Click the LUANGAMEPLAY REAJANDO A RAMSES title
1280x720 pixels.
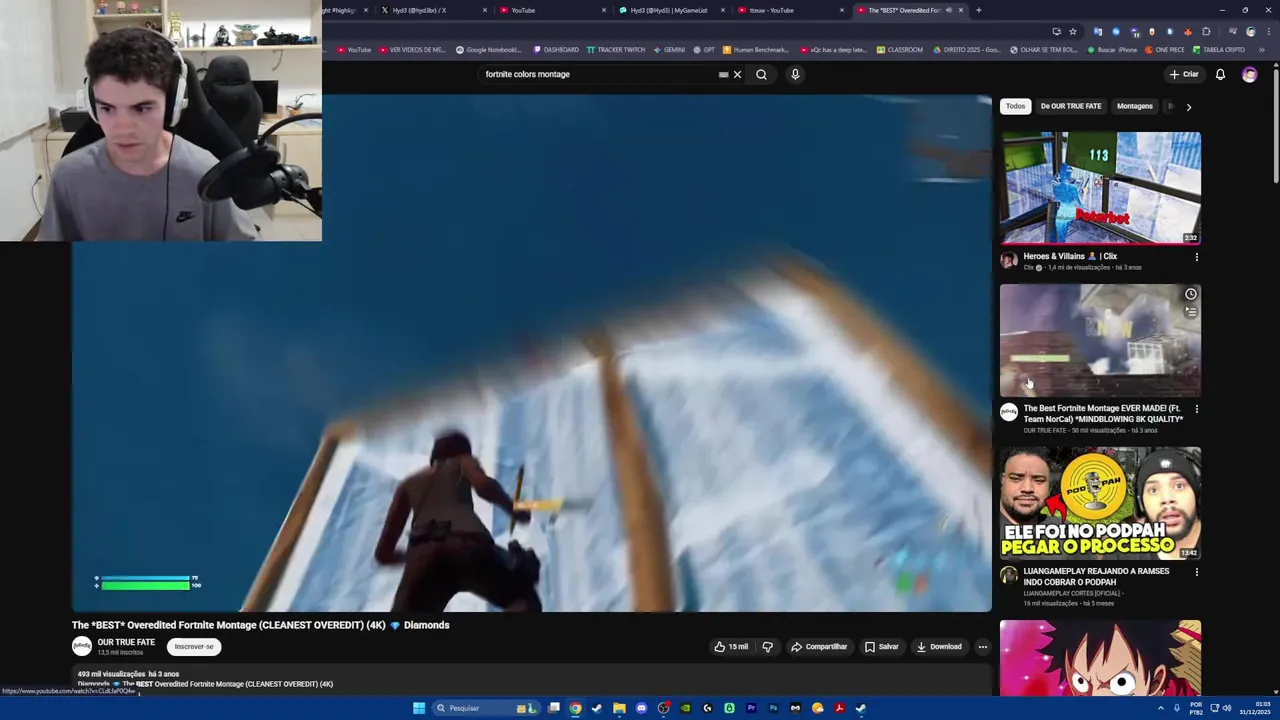pyautogui.click(x=1096, y=576)
